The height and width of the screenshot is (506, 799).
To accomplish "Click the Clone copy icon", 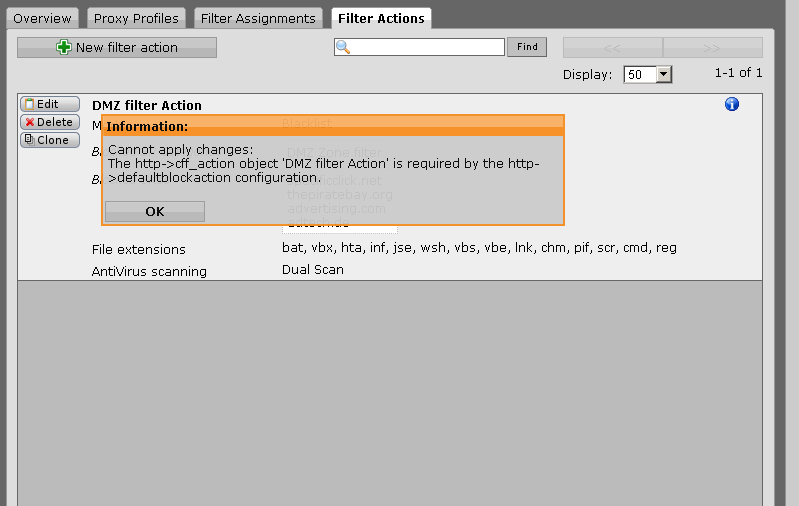I will (30, 140).
